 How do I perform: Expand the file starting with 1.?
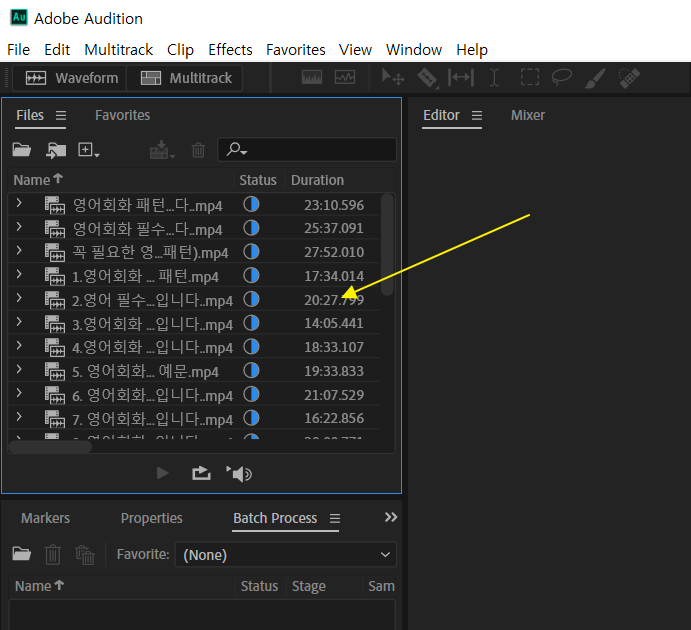[x=19, y=274]
